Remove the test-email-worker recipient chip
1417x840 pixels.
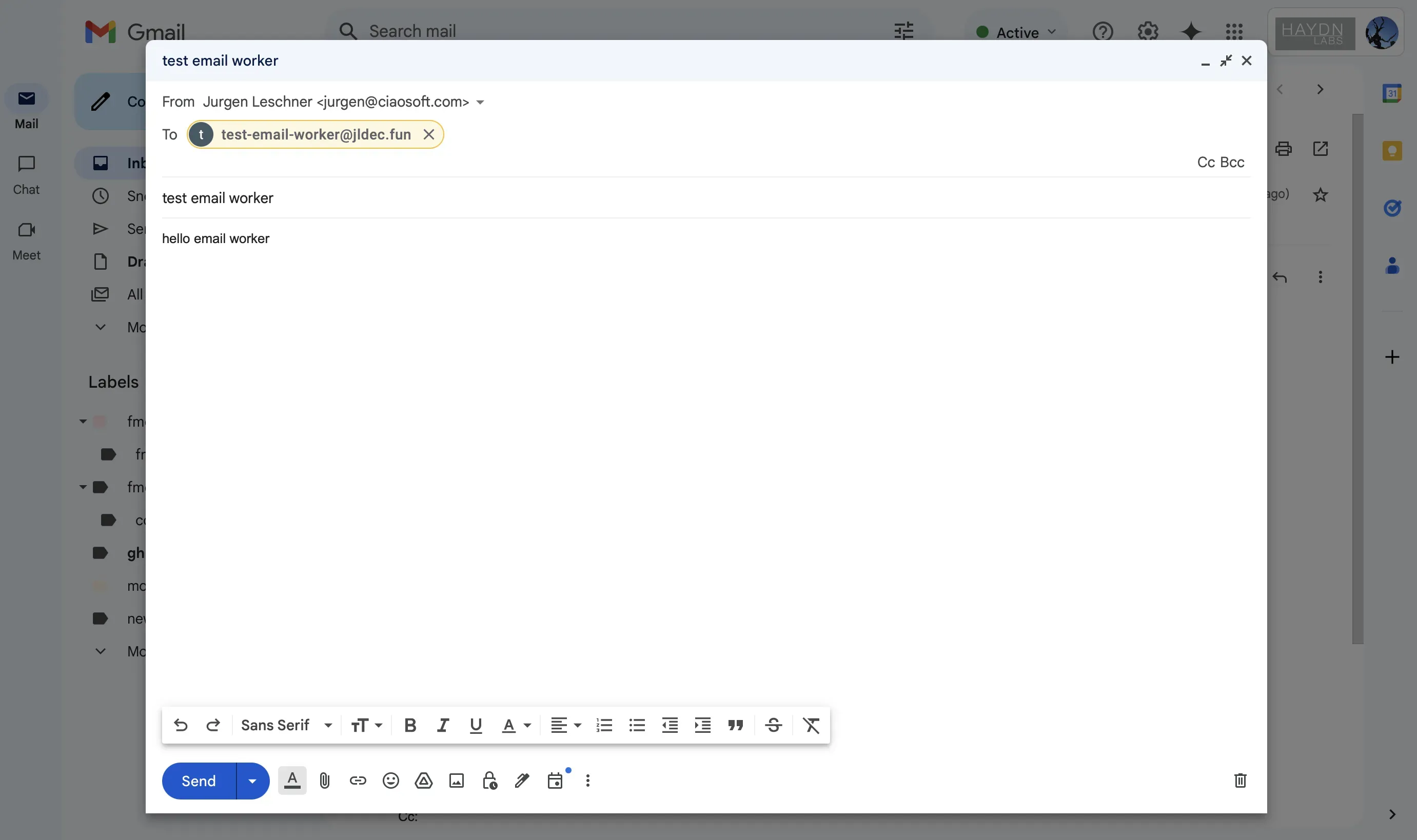pyautogui.click(x=428, y=134)
